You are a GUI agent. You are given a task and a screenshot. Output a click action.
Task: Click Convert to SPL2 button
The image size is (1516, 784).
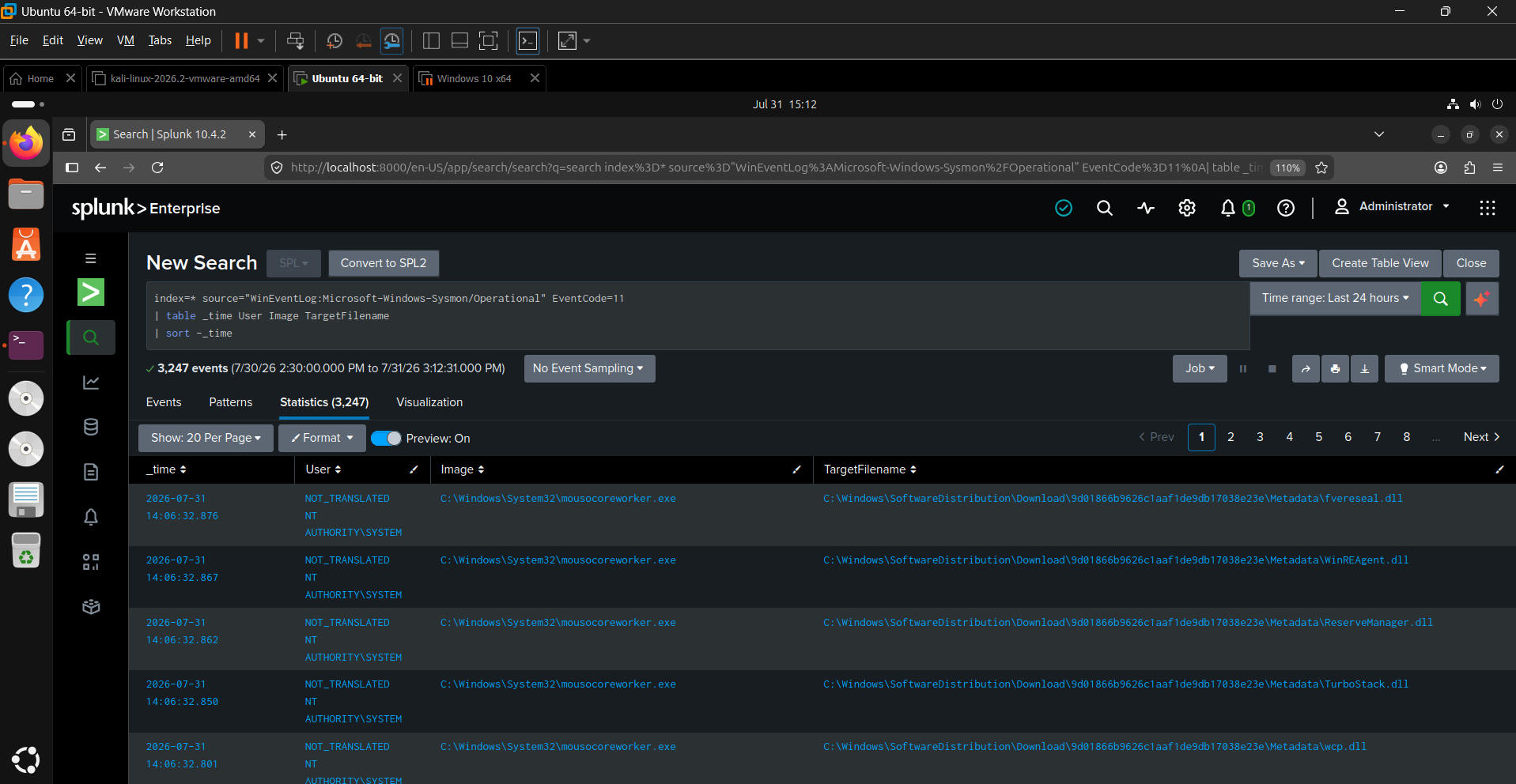(x=384, y=263)
